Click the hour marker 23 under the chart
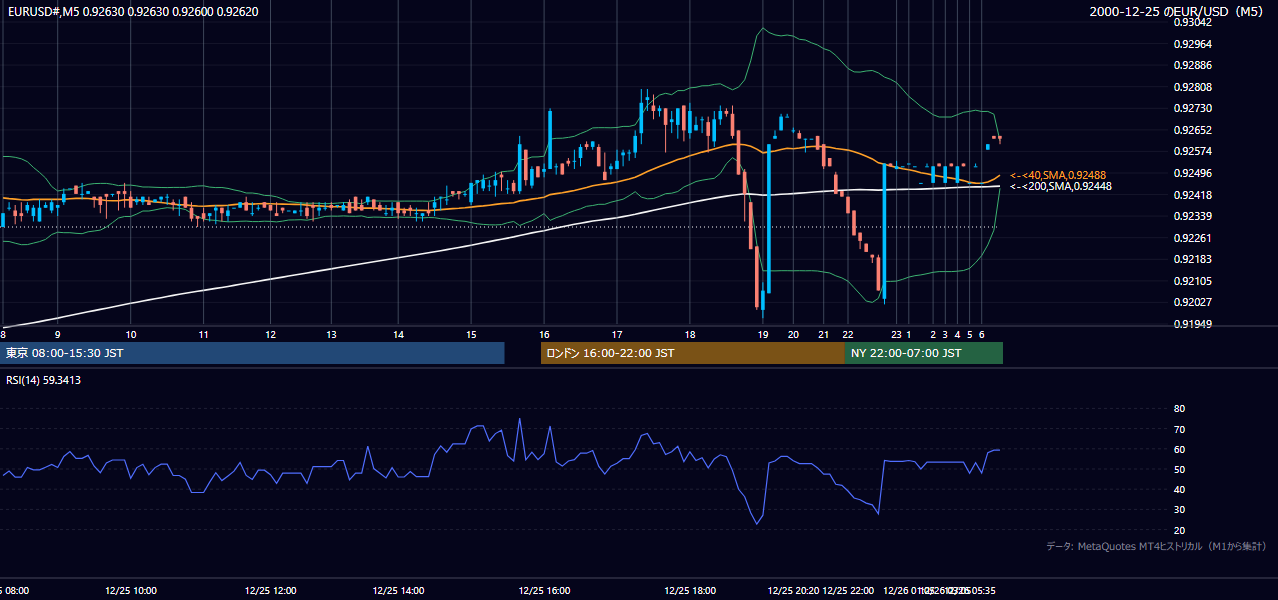1278x600 pixels. pos(896,334)
